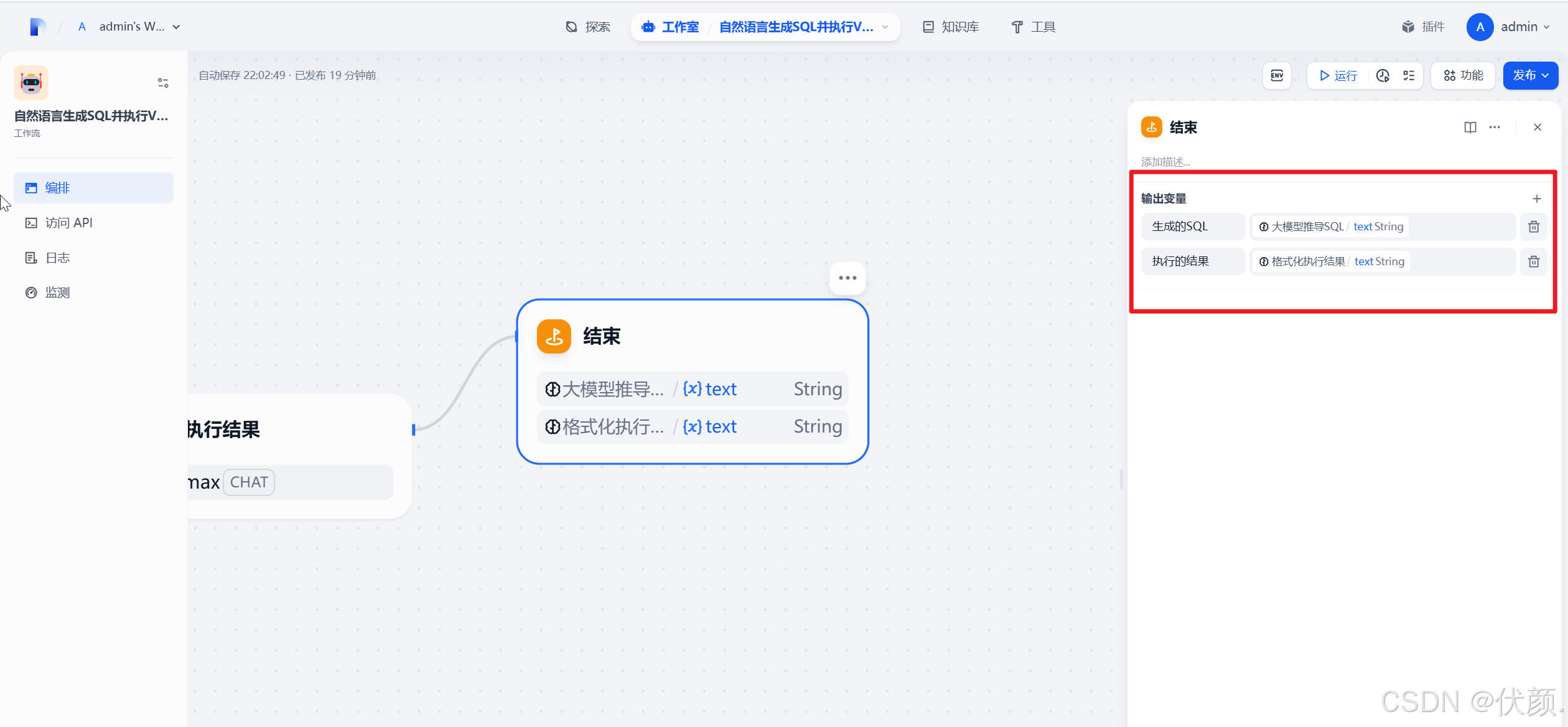Delete the 生成的SQL output variable
This screenshot has width=1568, height=727.
(1534, 227)
